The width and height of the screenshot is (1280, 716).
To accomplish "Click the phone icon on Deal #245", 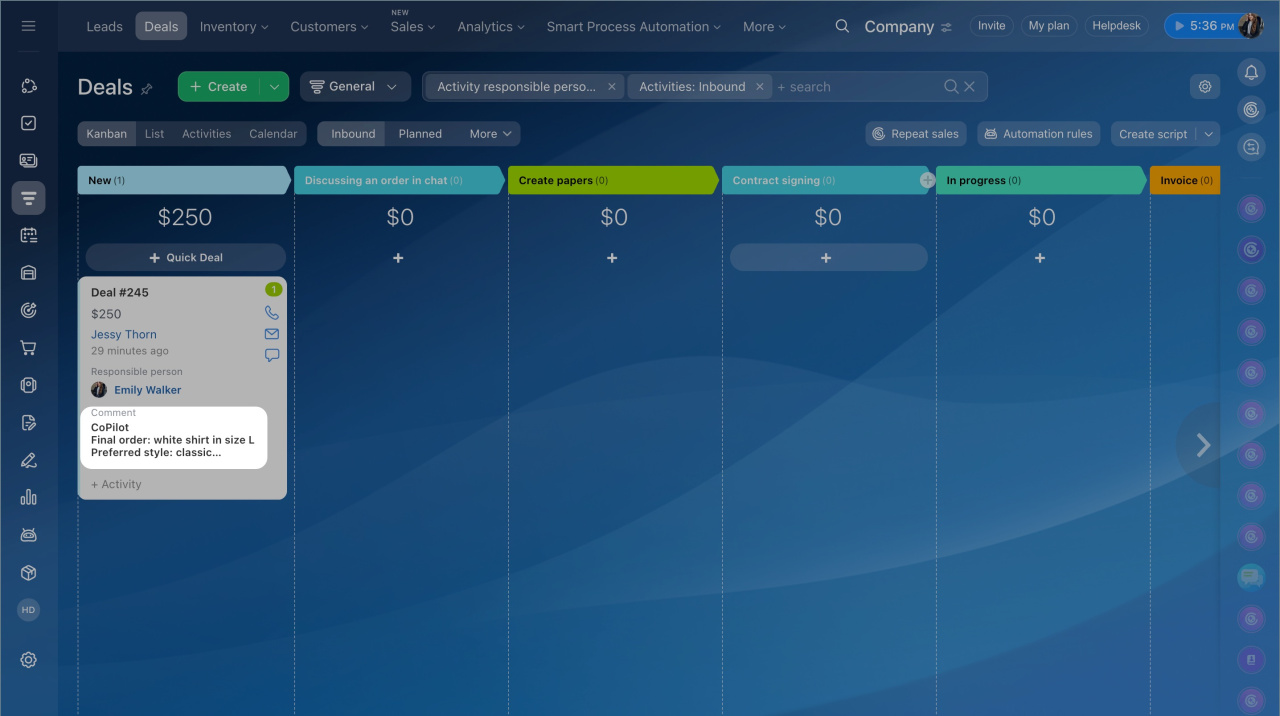I will pyautogui.click(x=271, y=313).
